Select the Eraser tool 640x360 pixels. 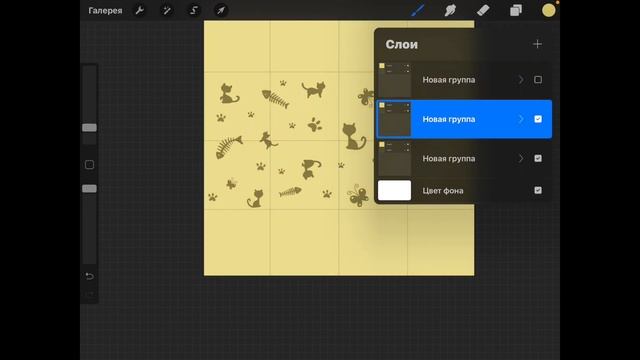pos(483,10)
